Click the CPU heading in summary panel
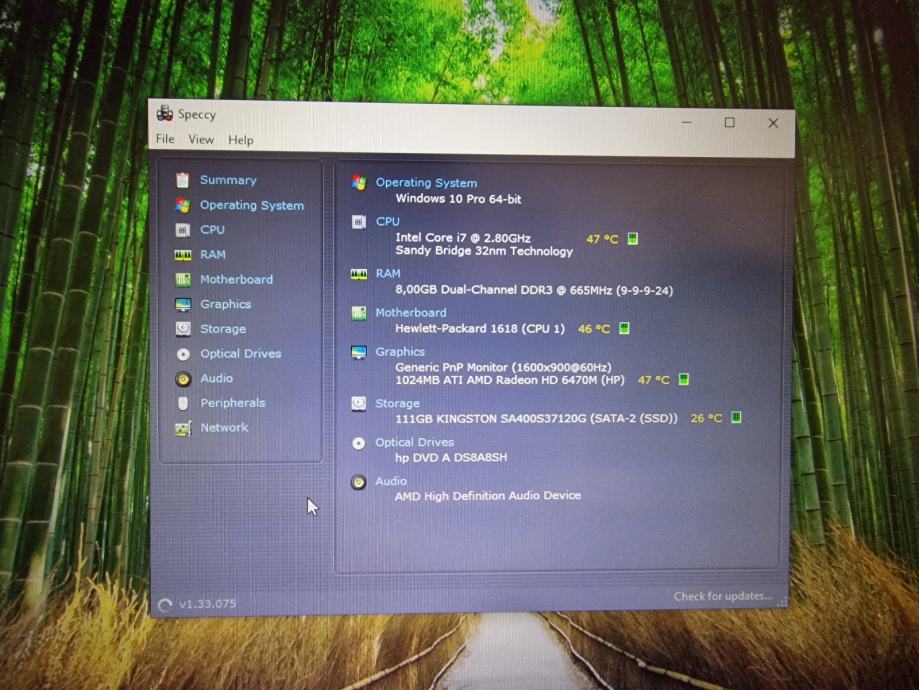Viewport: 919px width, 690px height. click(x=387, y=222)
